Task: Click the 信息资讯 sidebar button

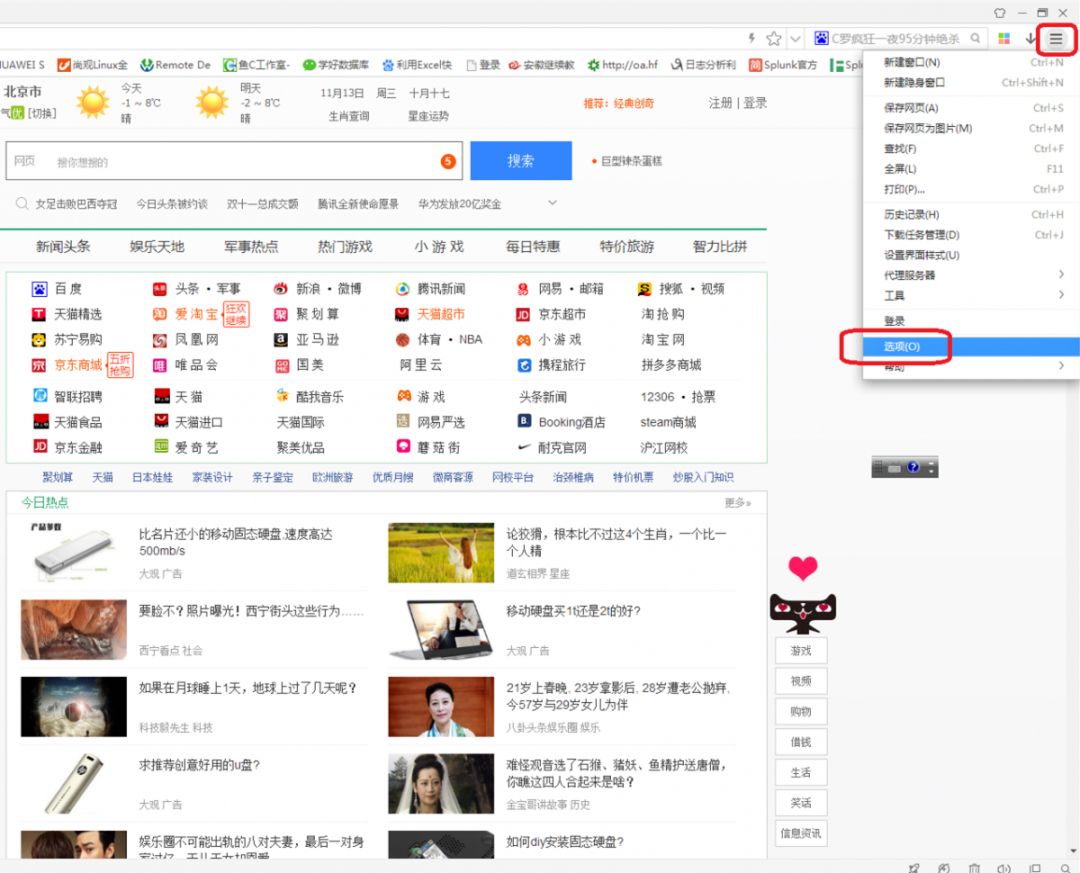Action: pos(801,833)
